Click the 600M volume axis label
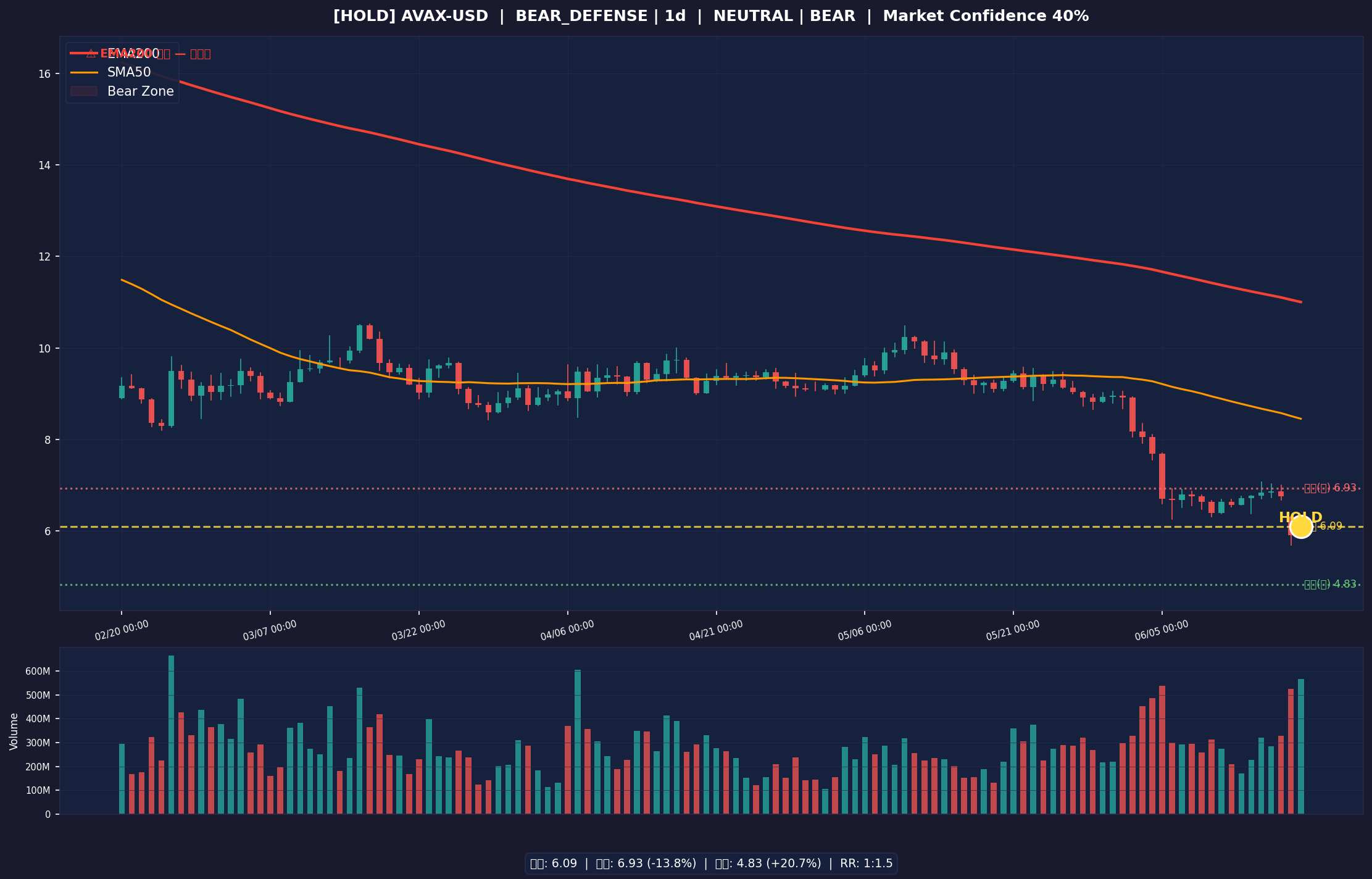 tap(39, 672)
